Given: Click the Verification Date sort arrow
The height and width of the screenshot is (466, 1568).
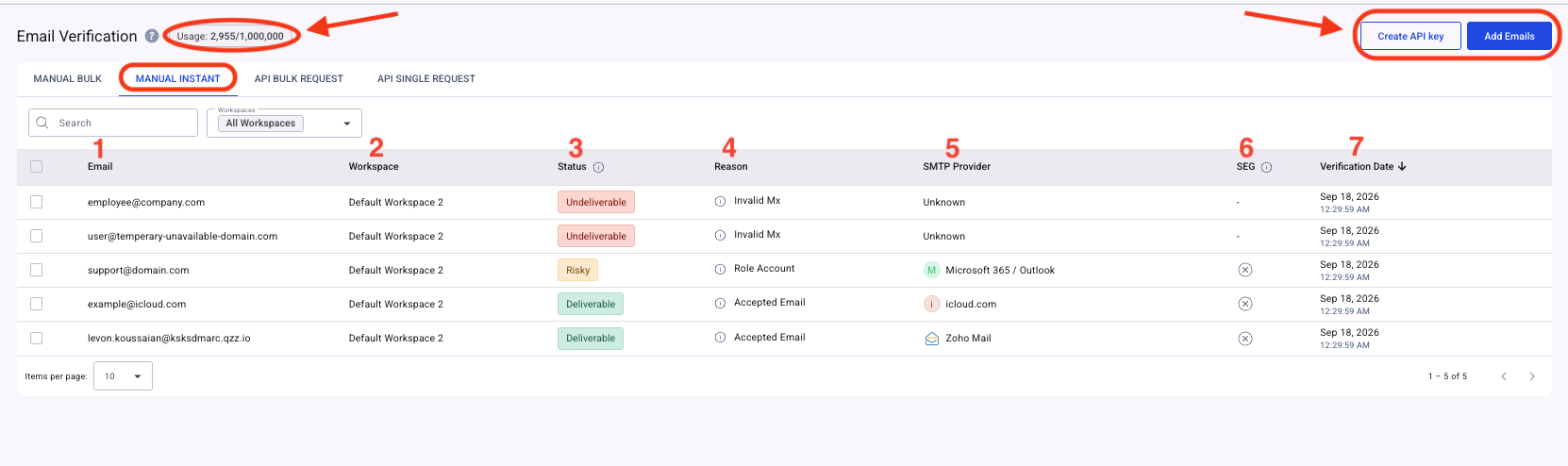Looking at the screenshot, I should (1402, 166).
